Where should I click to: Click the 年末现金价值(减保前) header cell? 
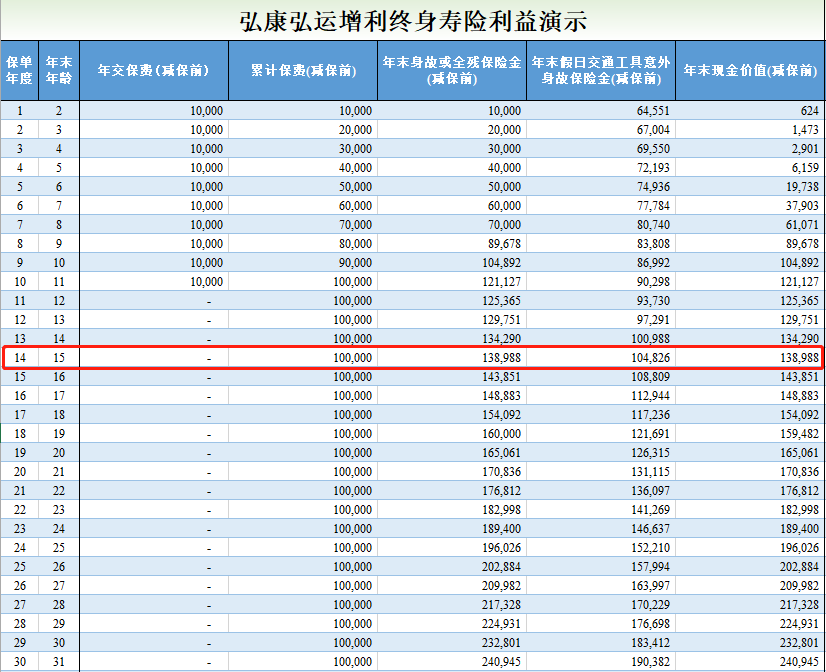coord(750,70)
